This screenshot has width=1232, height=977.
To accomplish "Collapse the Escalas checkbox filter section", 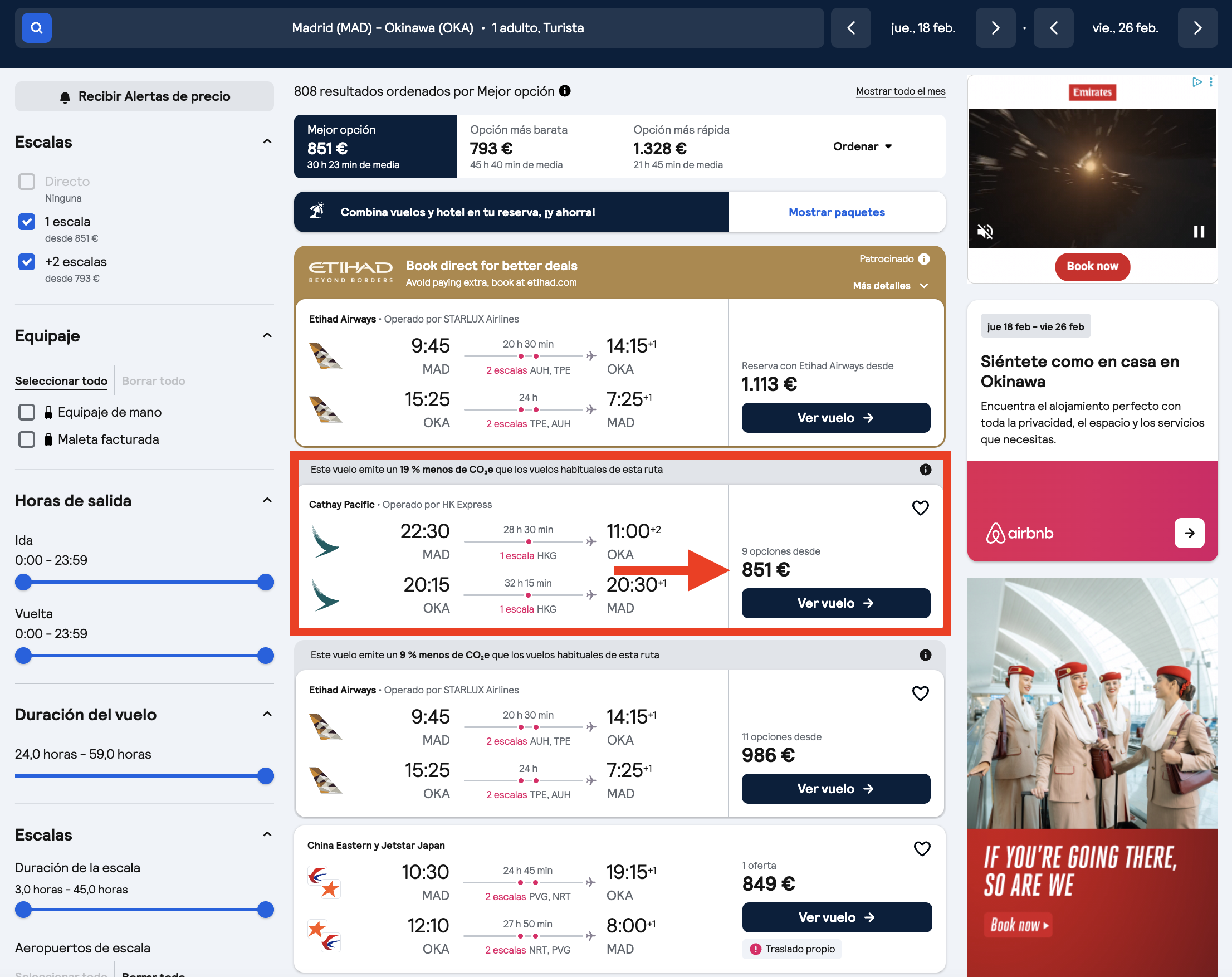I will [x=267, y=141].
